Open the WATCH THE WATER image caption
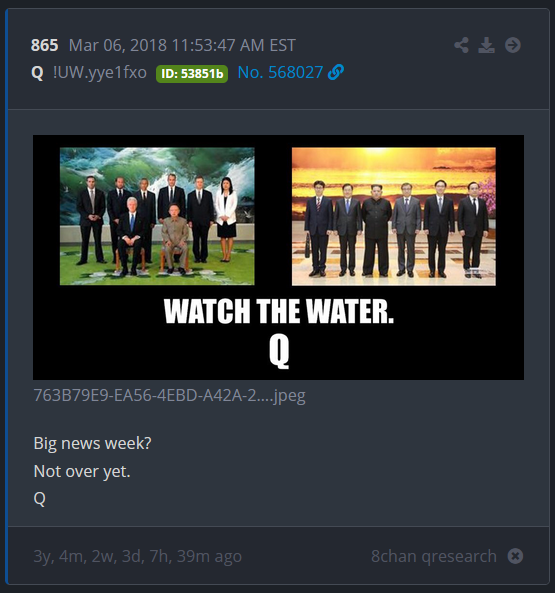Screen dimensions: 555x593 click(279, 311)
